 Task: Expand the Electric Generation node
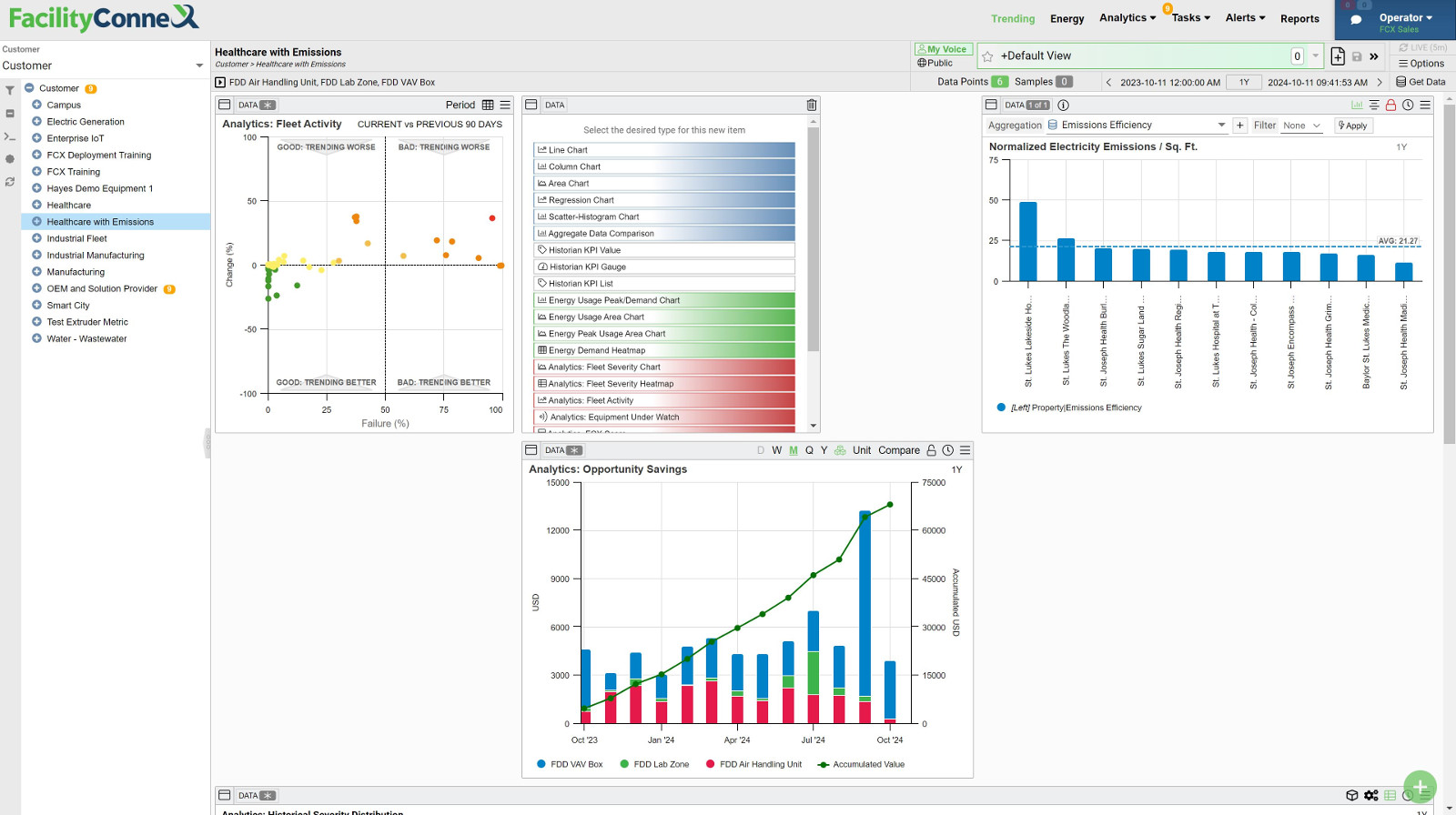37,122
